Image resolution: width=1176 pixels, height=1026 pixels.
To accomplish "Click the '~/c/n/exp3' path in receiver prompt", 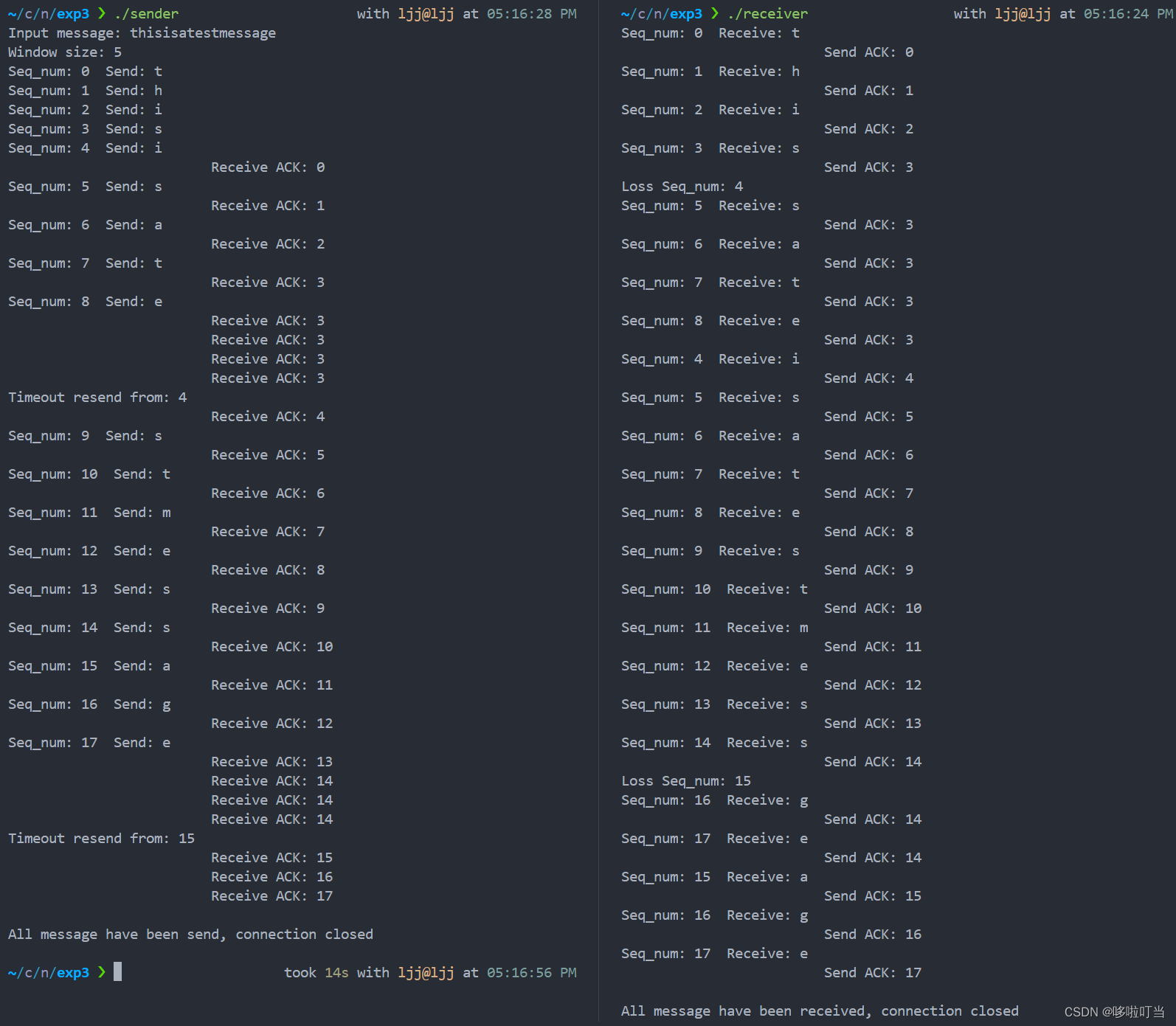I will click(x=662, y=14).
